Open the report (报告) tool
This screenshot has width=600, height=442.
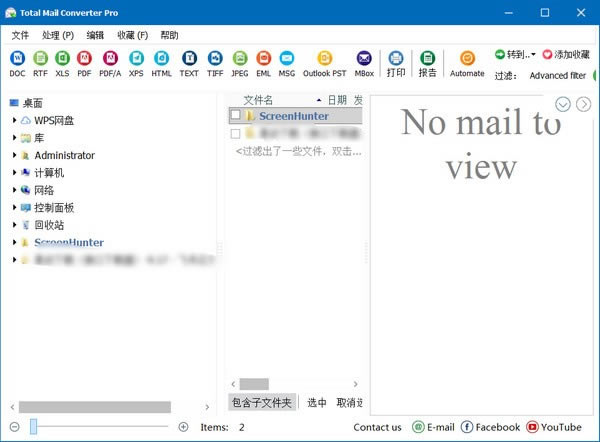pyautogui.click(x=427, y=64)
